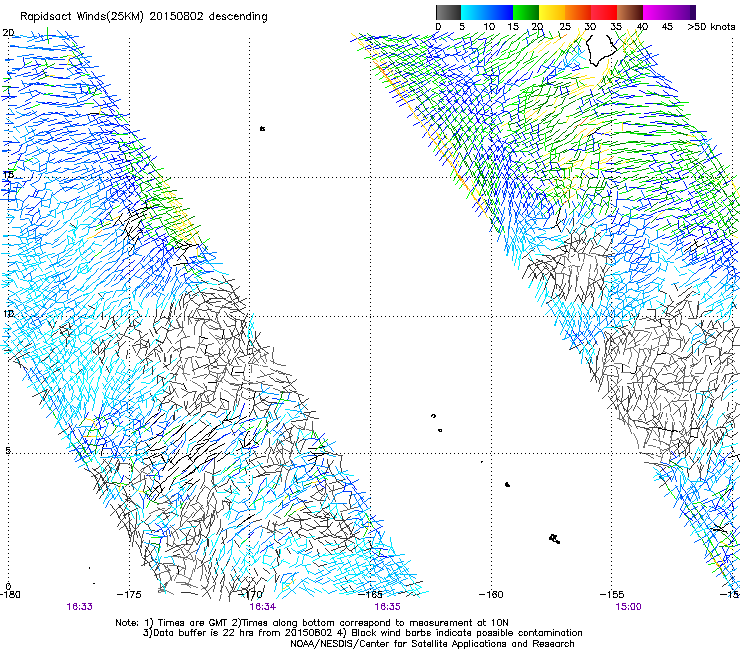
Task: Click the '-180' longitude axis label
Action: click(x=10, y=594)
